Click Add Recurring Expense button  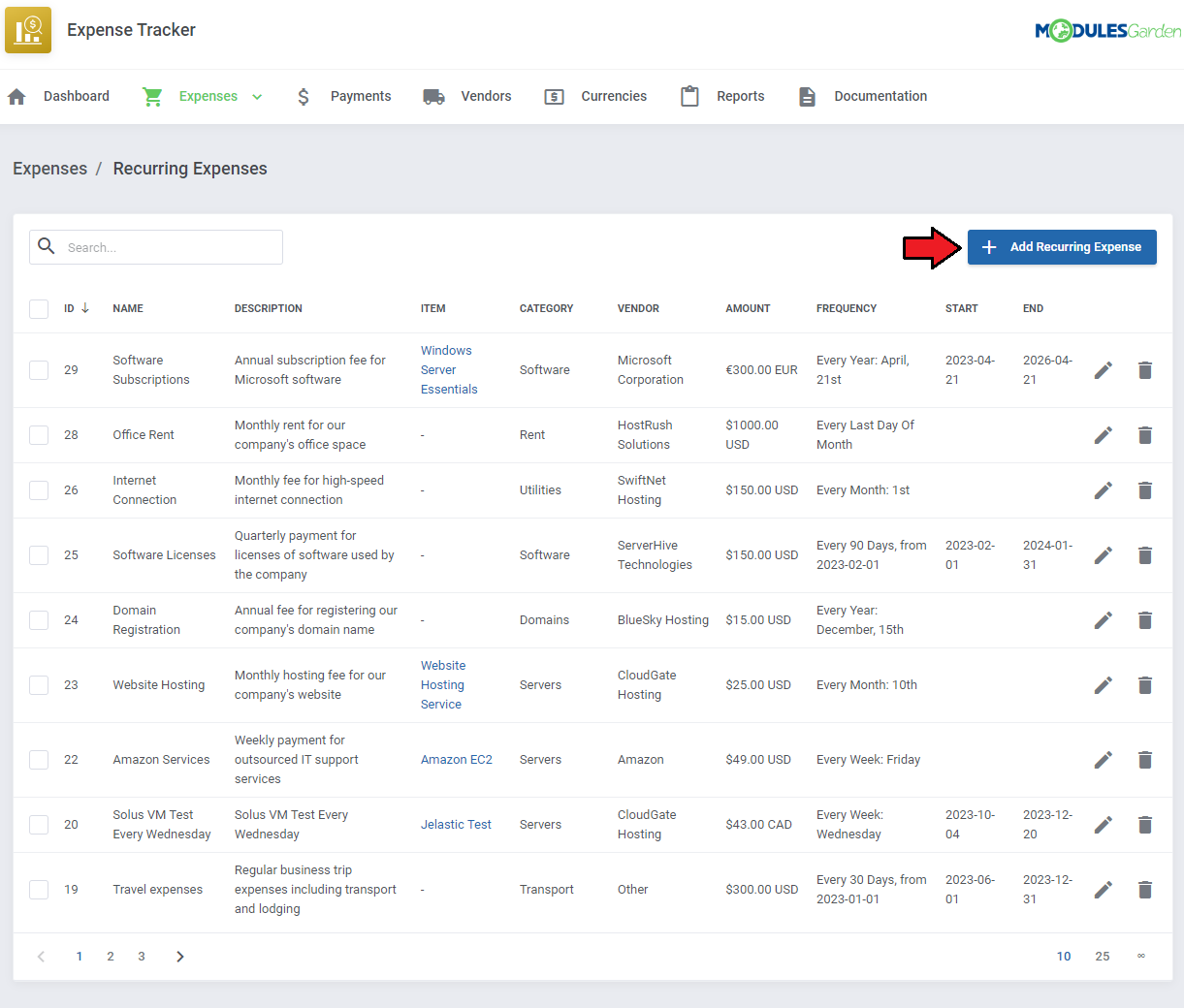click(1062, 247)
